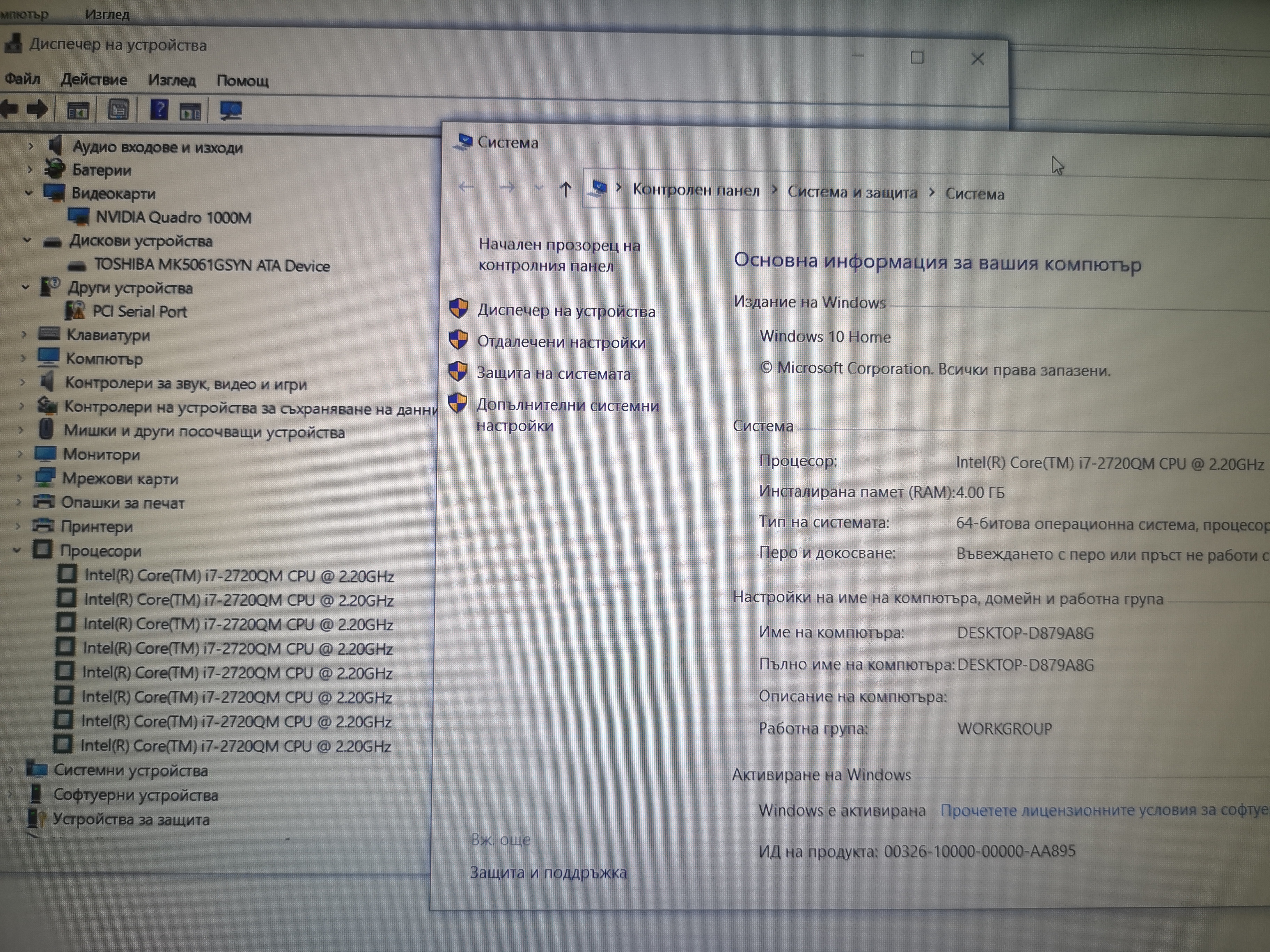Click shield icon beside Защита на системата
The image size is (1270, 952).
coord(457,371)
